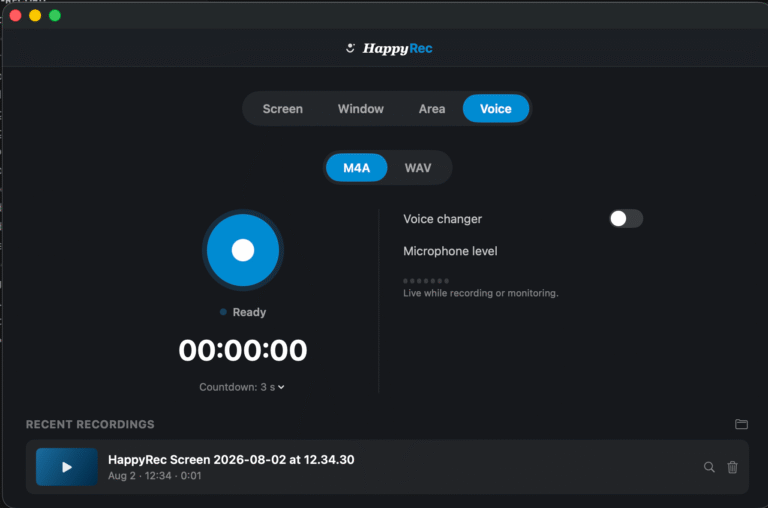Start recording with the blue record button
This screenshot has width=768, height=508.
[242, 250]
